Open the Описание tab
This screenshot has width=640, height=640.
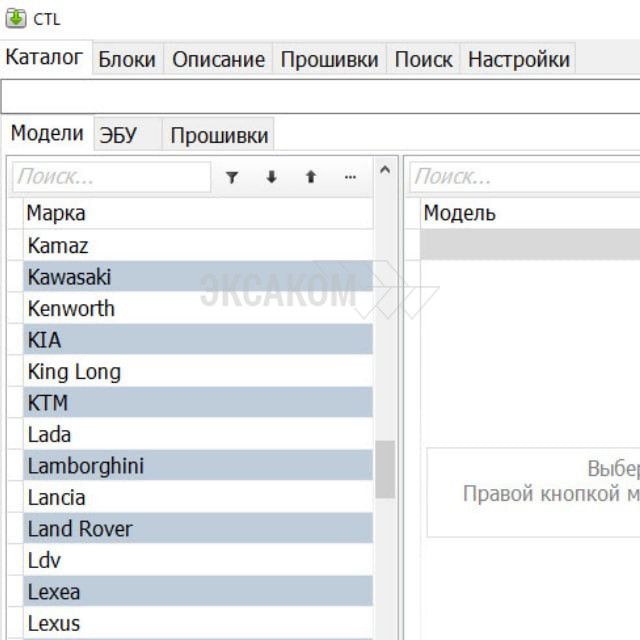tap(218, 59)
